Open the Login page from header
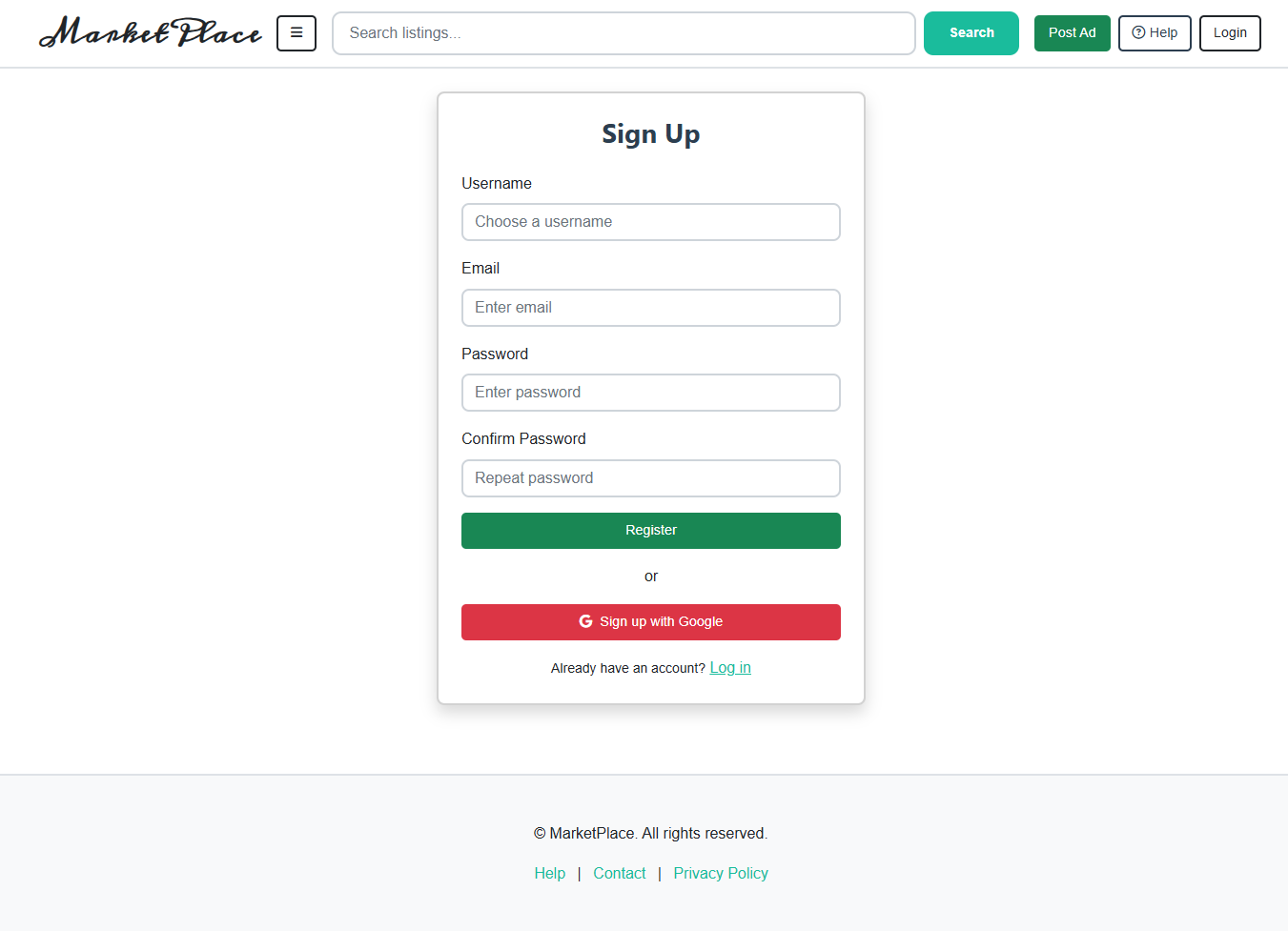 tap(1229, 33)
